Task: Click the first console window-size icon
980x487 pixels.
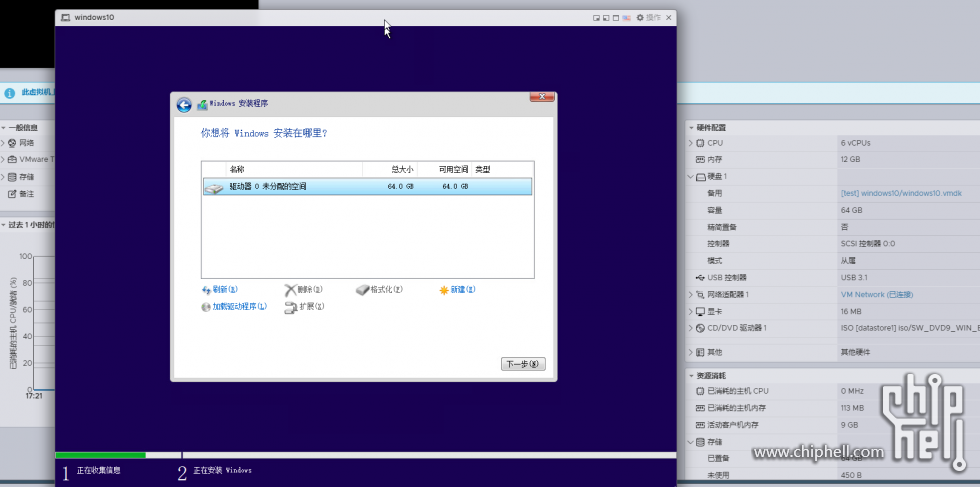Action: (597, 18)
